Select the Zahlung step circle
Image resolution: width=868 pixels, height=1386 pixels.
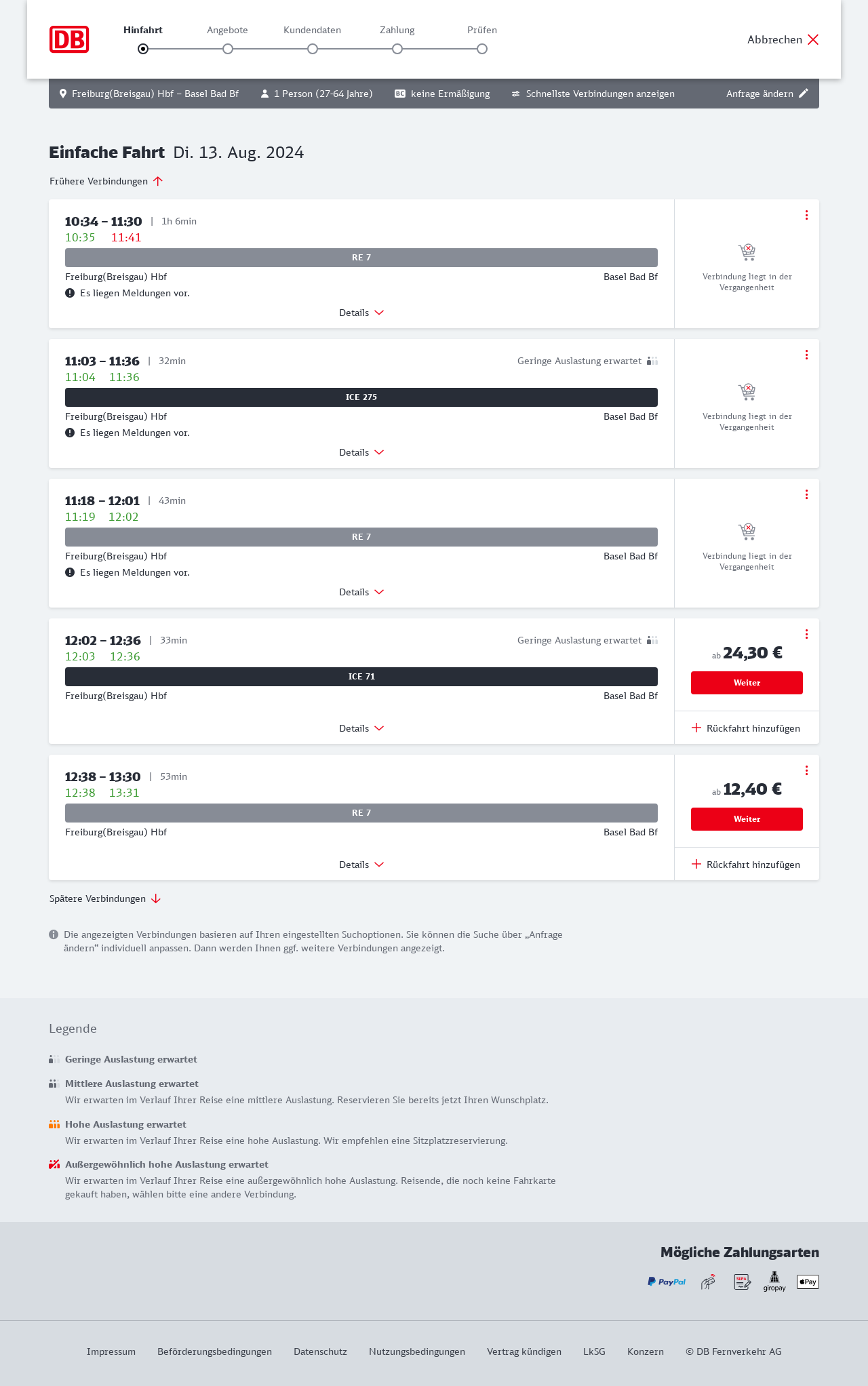coord(397,49)
